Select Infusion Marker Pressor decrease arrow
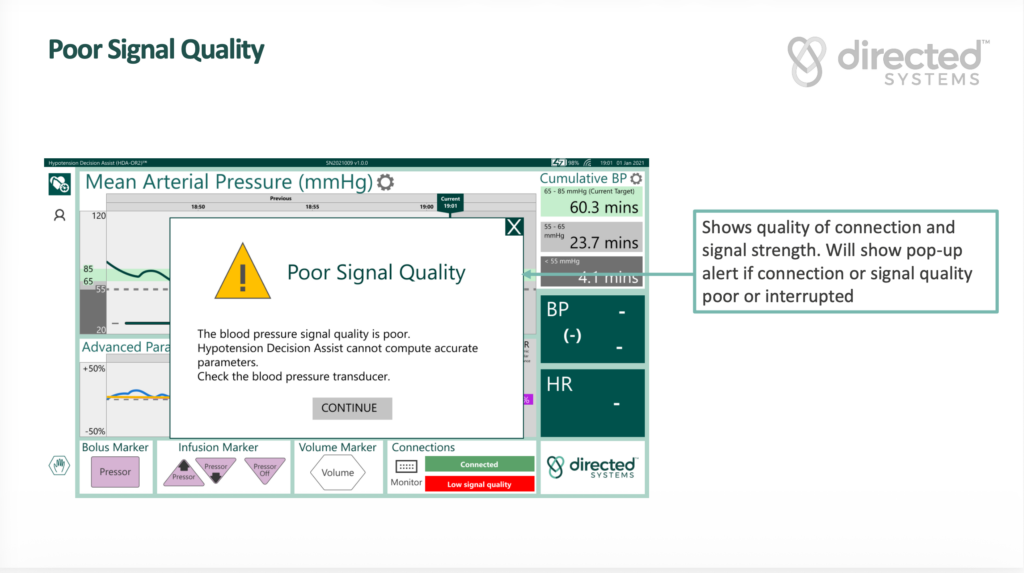This screenshot has height=573, width=1024. coord(216,470)
